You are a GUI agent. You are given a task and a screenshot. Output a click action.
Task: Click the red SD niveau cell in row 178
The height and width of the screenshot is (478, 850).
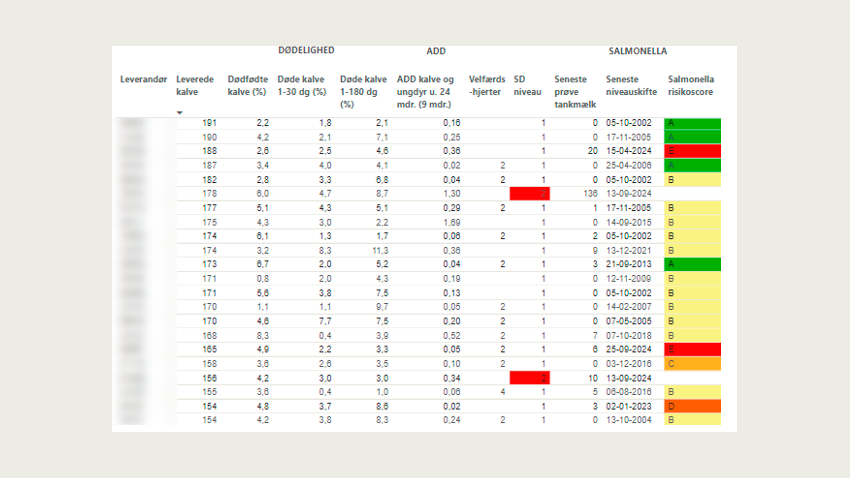pos(530,193)
